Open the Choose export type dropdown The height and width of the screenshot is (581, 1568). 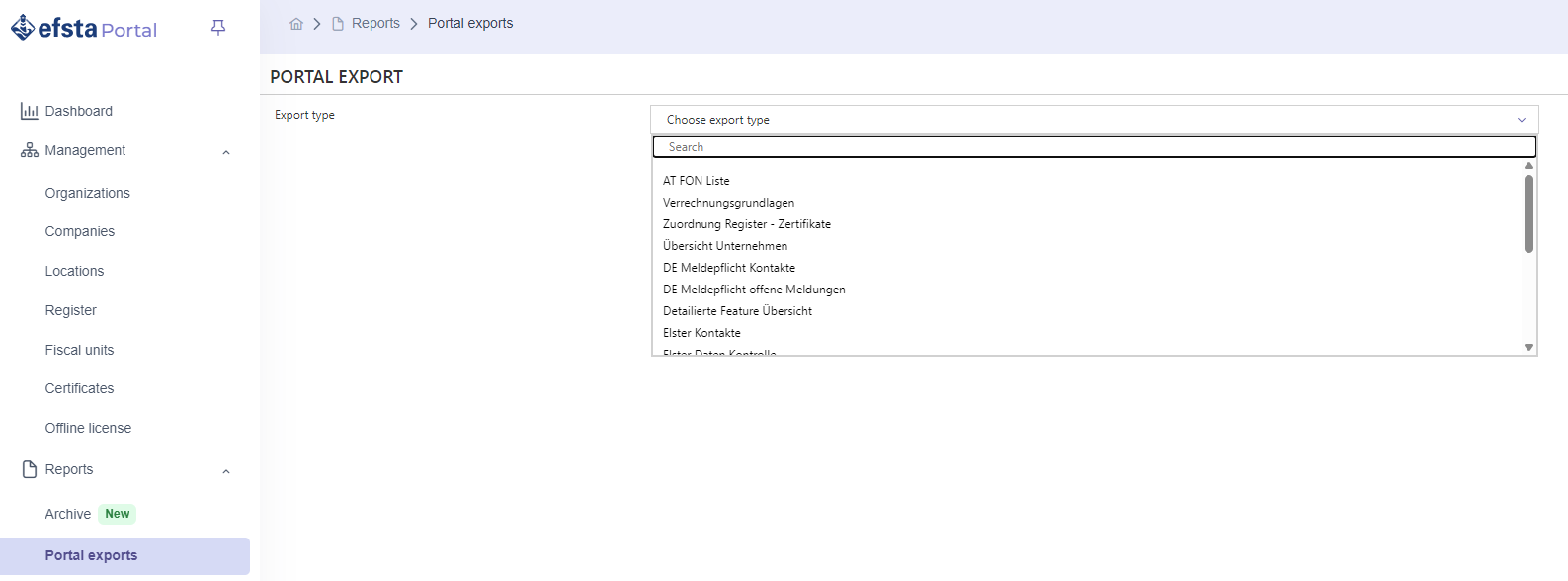[x=1095, y=120]
